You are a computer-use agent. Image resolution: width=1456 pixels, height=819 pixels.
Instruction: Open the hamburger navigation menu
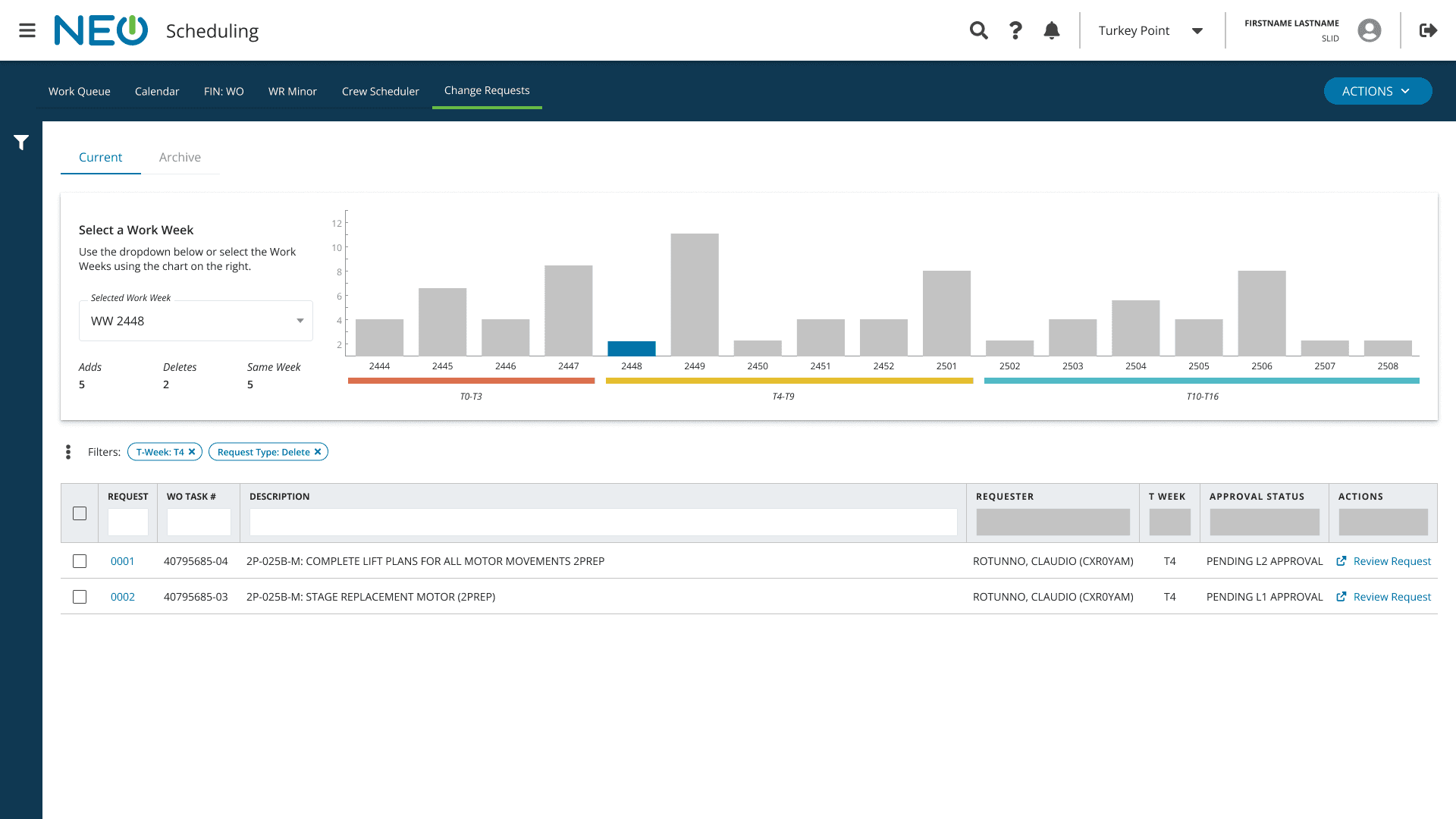point(27,30)
